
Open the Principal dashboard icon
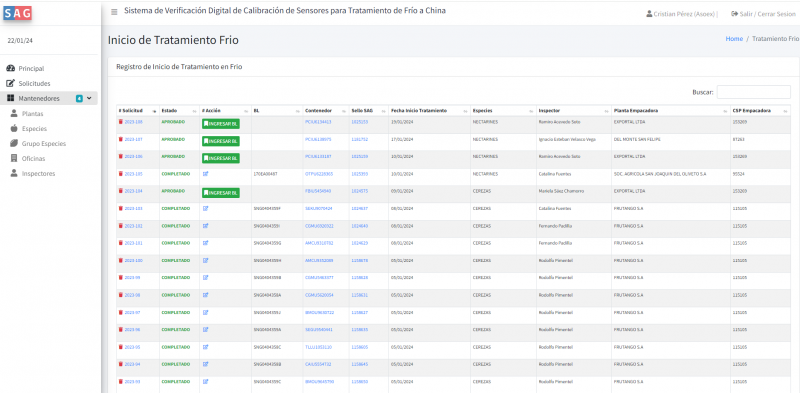click(x=10, y=68)
